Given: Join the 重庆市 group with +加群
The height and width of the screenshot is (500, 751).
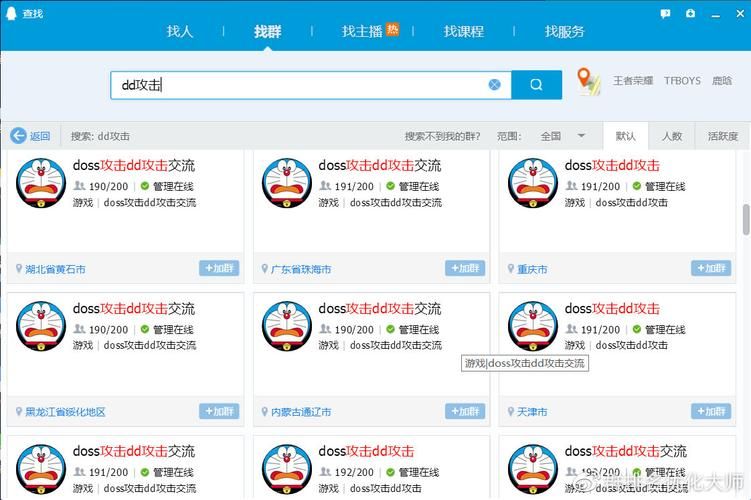Looking at the screenshot, I should point(711,268).
